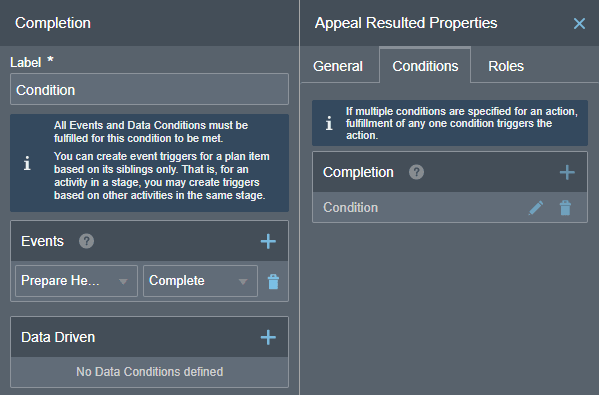Close Appeal Resulted Properties panel
Viewport: 599px width, 395px height.
(x=579, y=24)
